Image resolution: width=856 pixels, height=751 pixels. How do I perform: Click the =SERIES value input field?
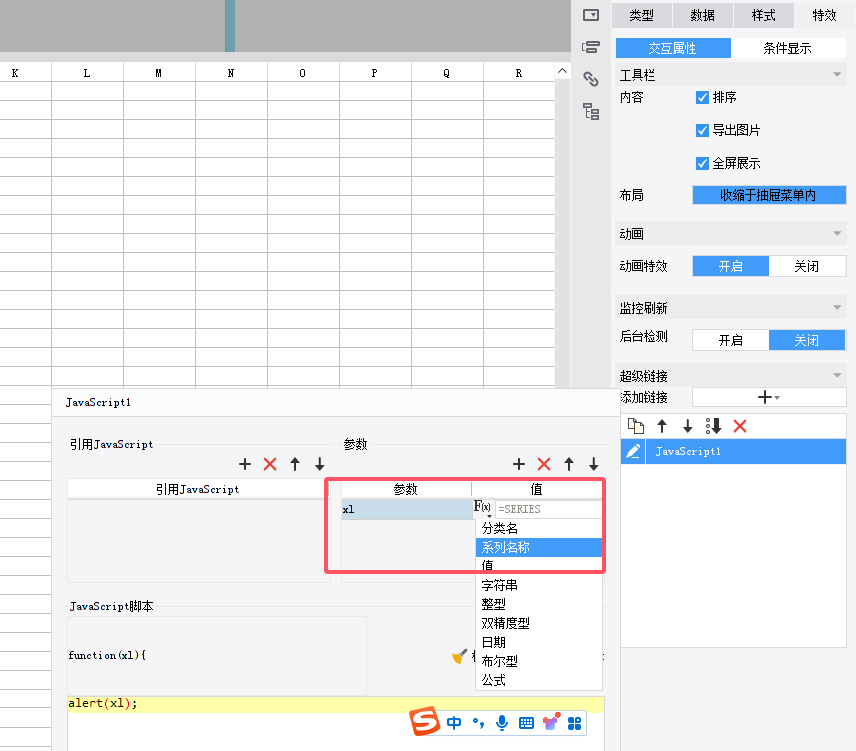(x=548, y=509)
